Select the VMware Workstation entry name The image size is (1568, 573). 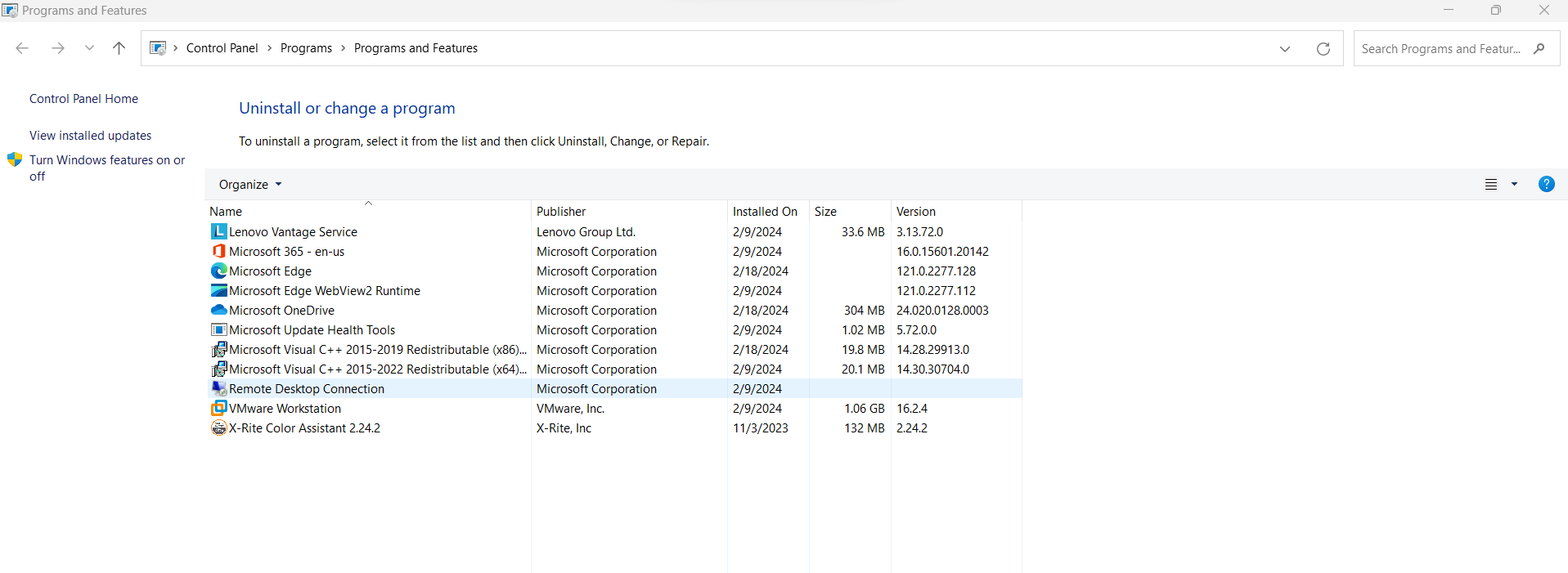click(285, 409)
